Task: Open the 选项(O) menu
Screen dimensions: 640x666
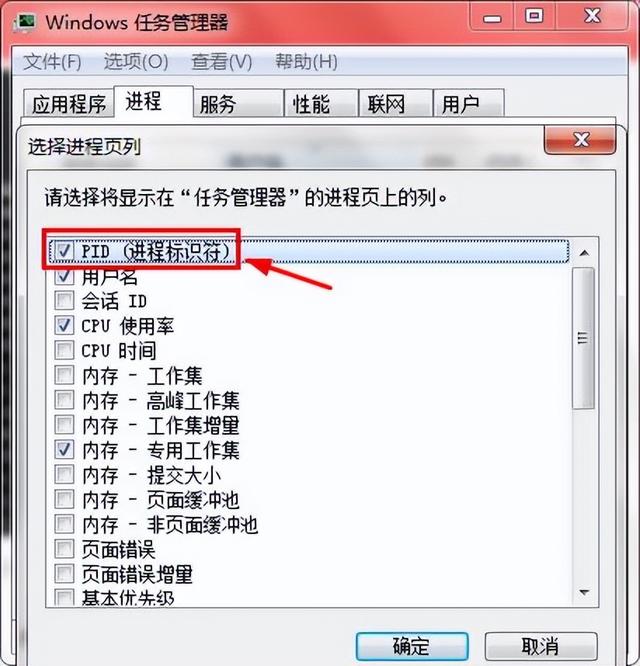Action: pos(136,62)
